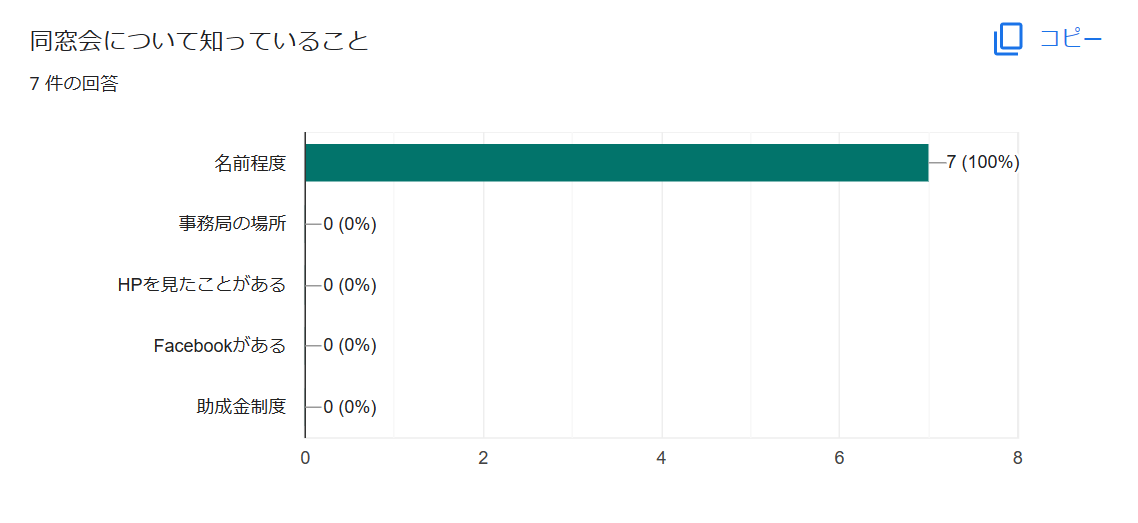Click the x-axis tick label 0
The image size is (1138, 523).
click(306, 458)
